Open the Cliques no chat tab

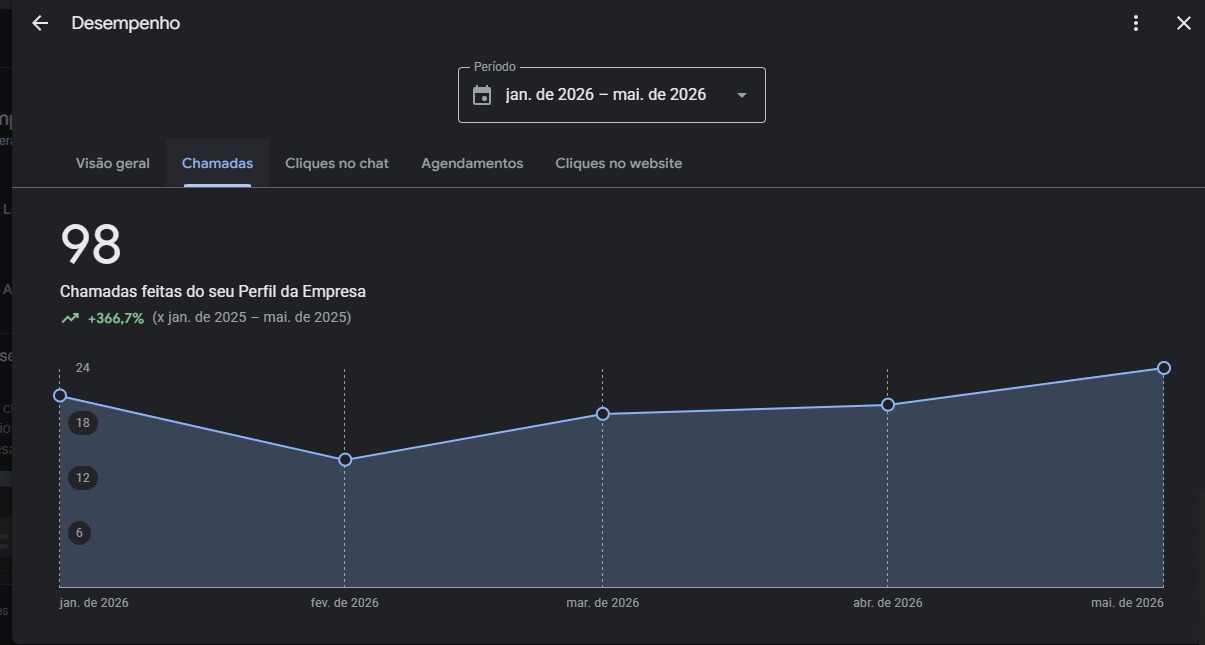337,163
